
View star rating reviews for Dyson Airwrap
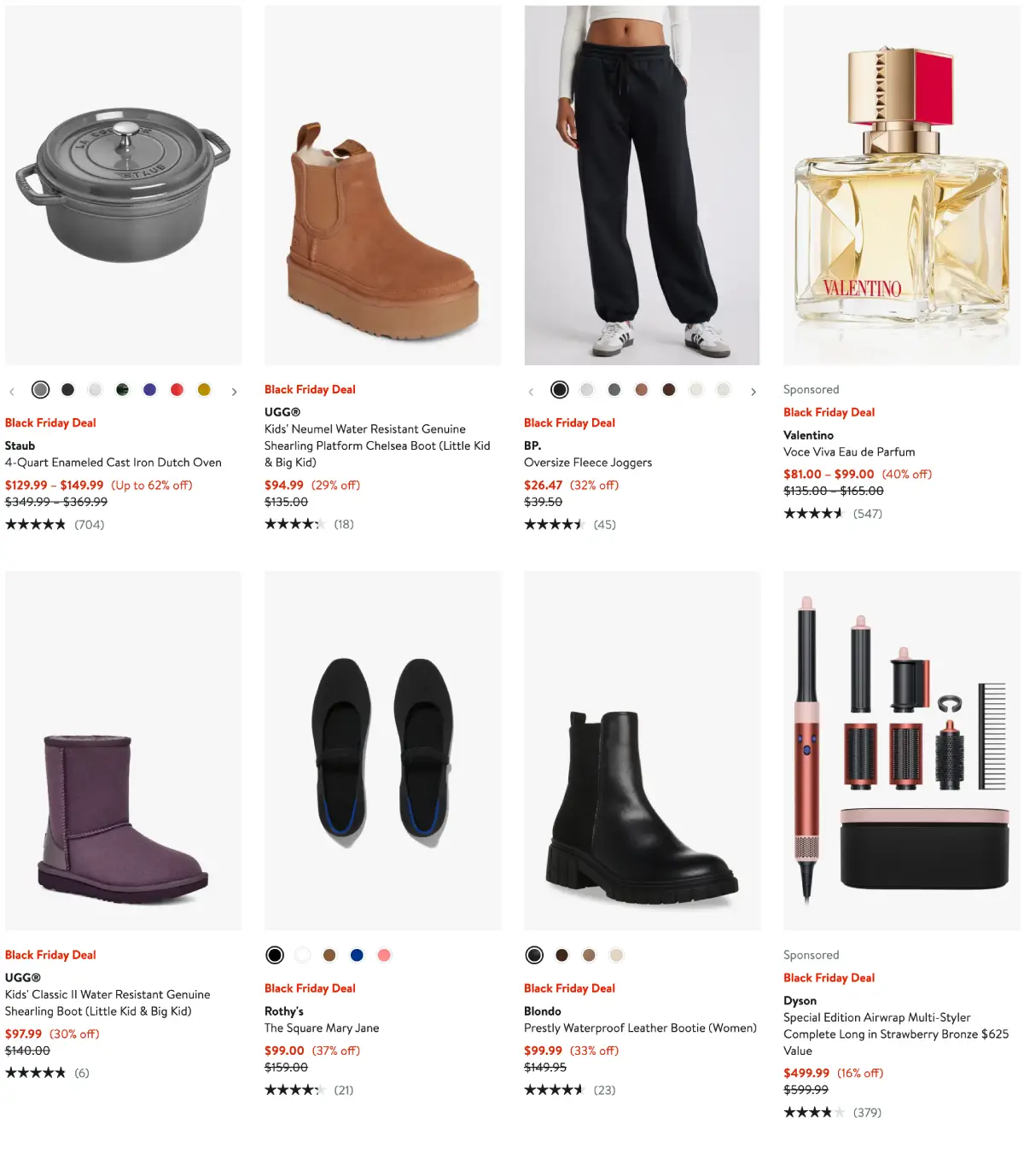click(832, 1113)
